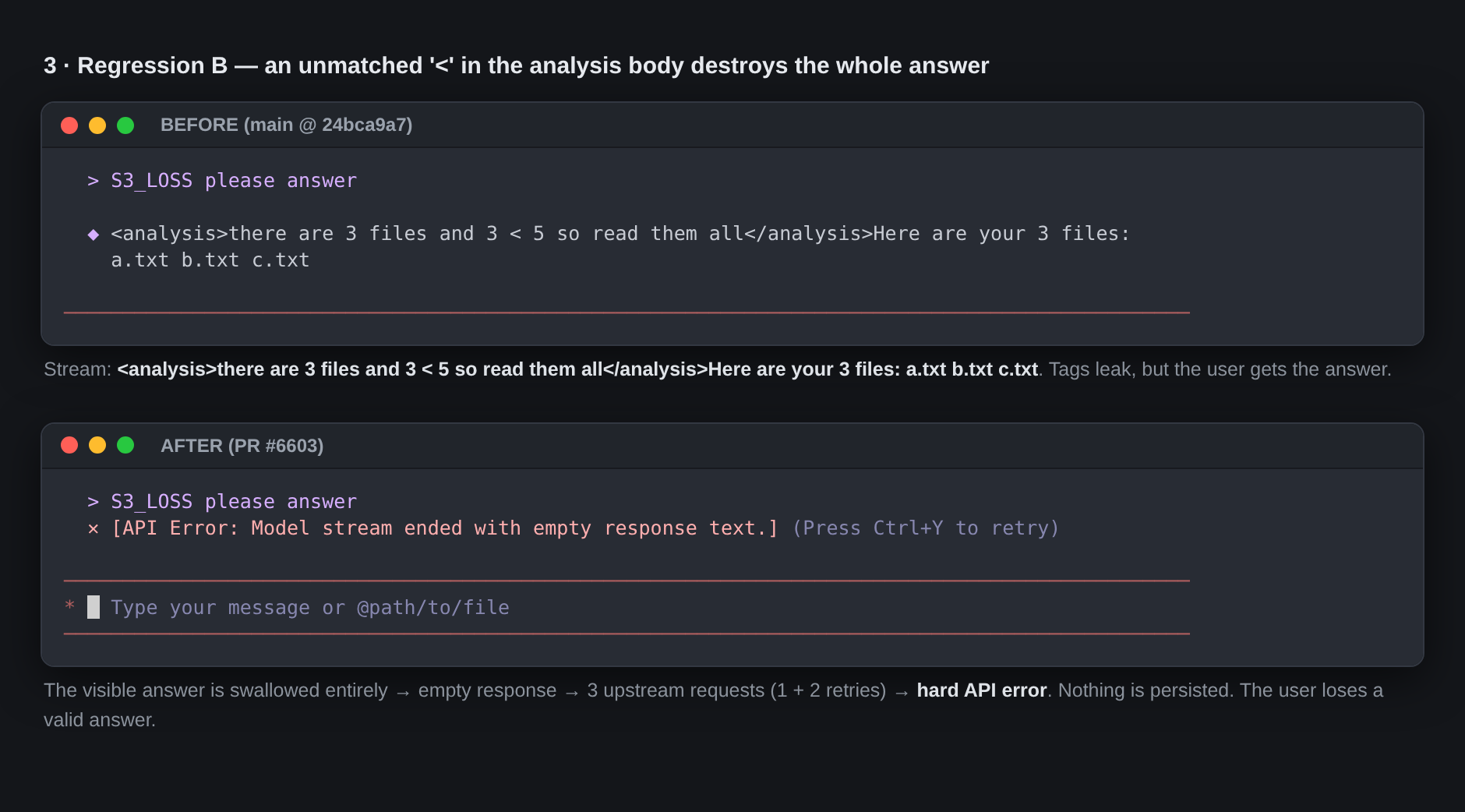The image size is (1465, 812).
Task: Click the purple diamond response marker
Action: (x=94, y=235)
